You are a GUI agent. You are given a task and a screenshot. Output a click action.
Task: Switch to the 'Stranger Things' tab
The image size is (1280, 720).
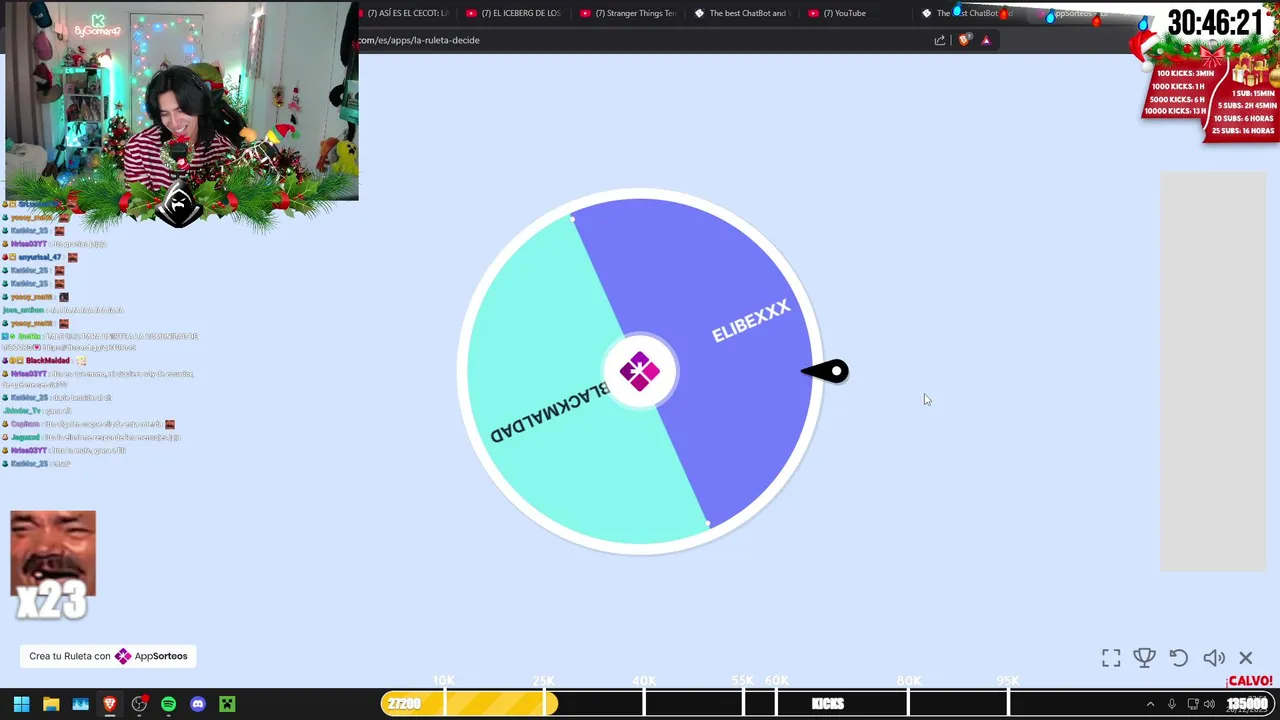coord(628,13)
